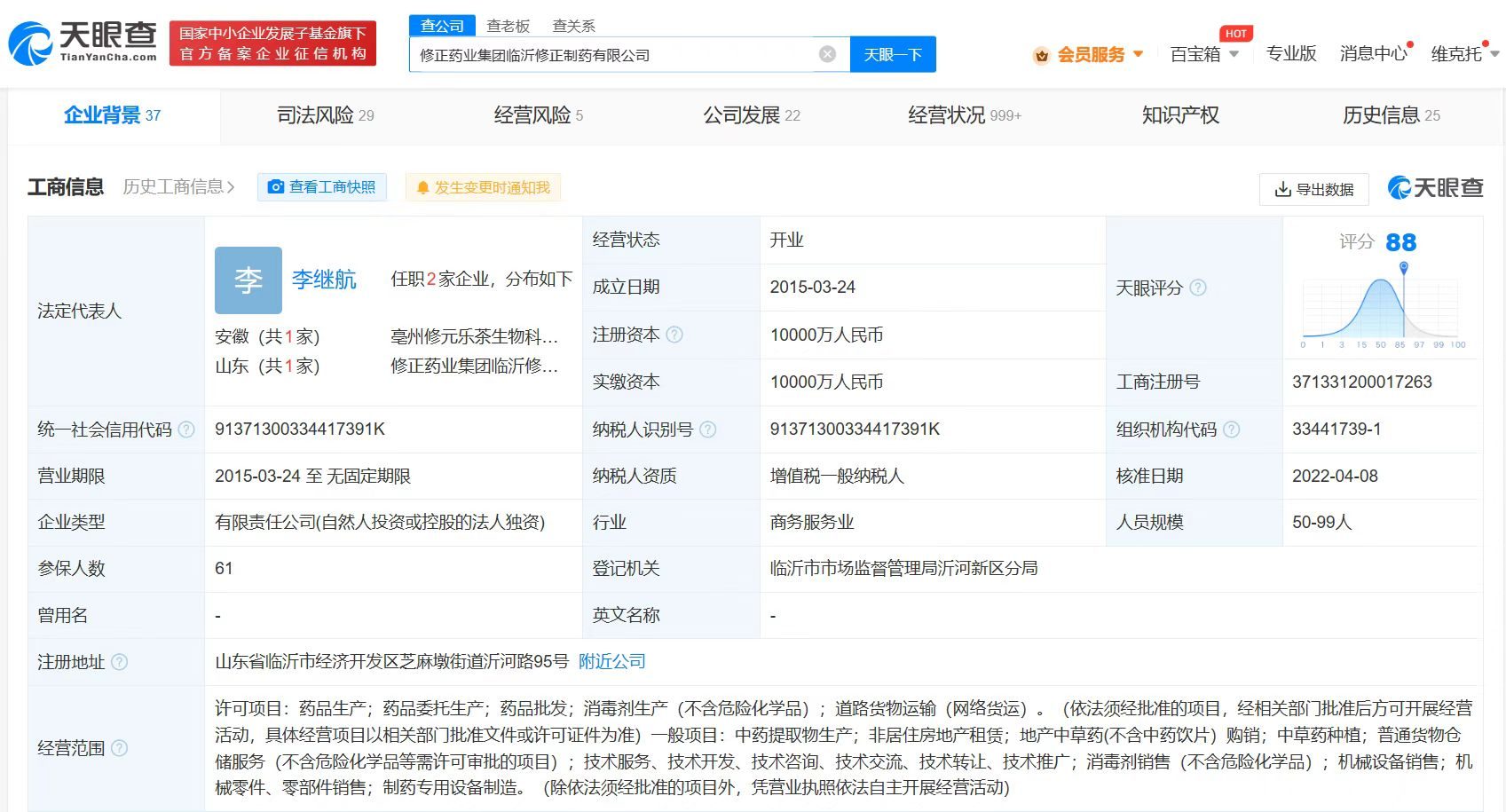Image resolution: width=1506 pixels, height=812 pixels.
Task: Click question mark icon beside 注册资本
Action: coord(675,335)
